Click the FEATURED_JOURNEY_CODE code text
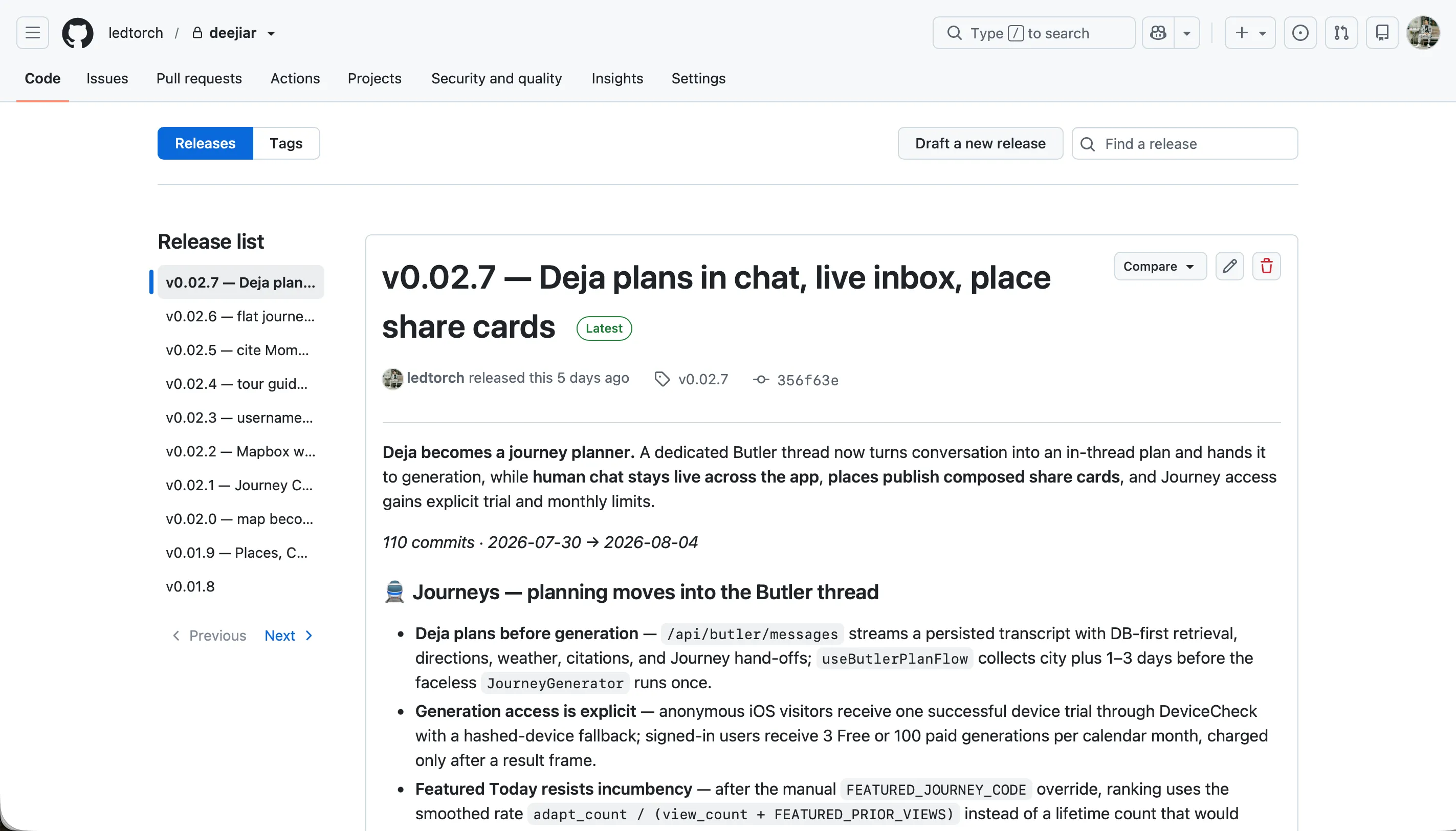1456x831 pixels. (936, 790)
